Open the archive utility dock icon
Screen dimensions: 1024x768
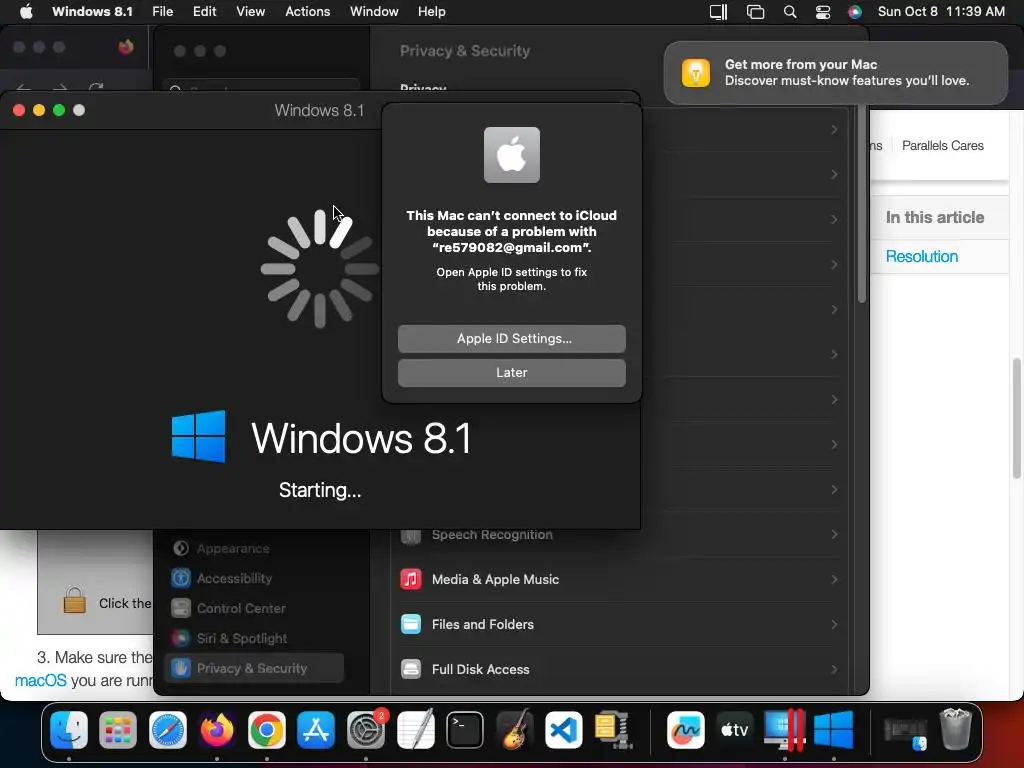click(613, 729)
